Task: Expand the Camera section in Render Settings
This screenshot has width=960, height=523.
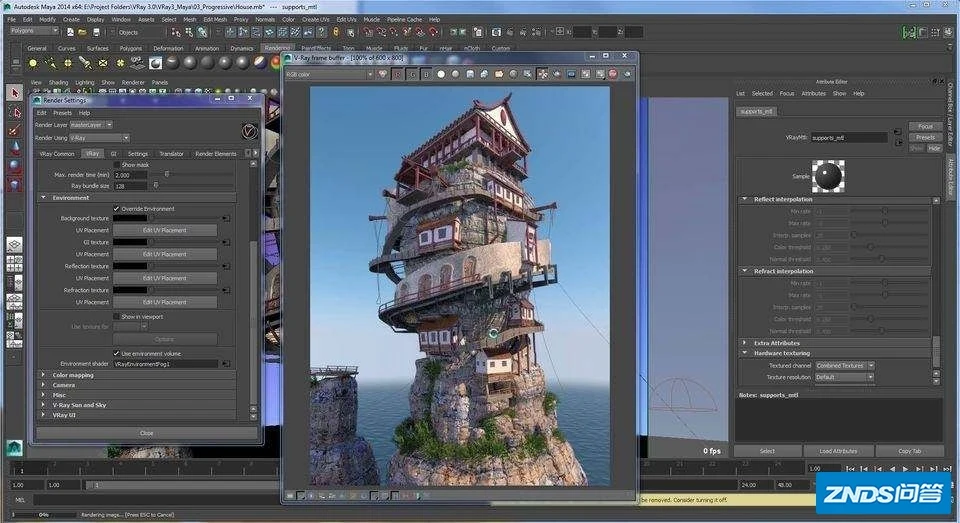Action: pyautogui.click(x=43, y=385)
